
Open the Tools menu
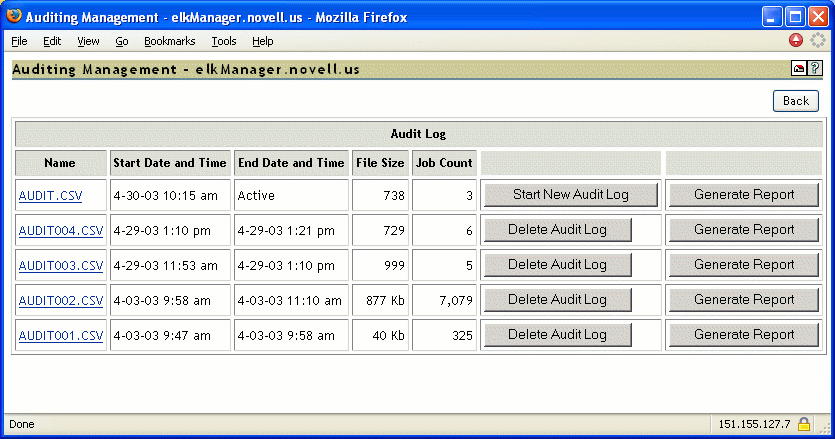tap(224, 41)
